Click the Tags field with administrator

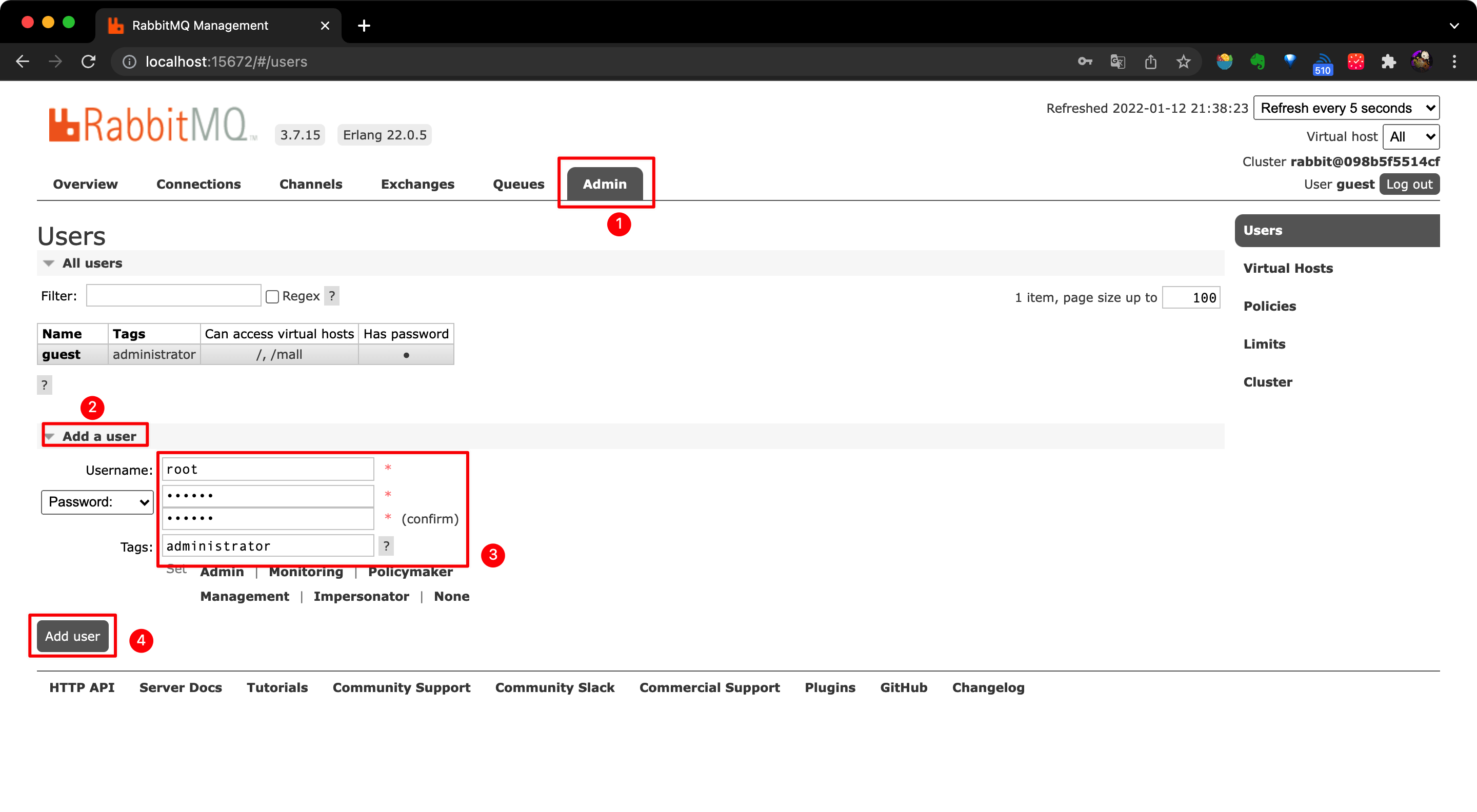pos(268,546)
